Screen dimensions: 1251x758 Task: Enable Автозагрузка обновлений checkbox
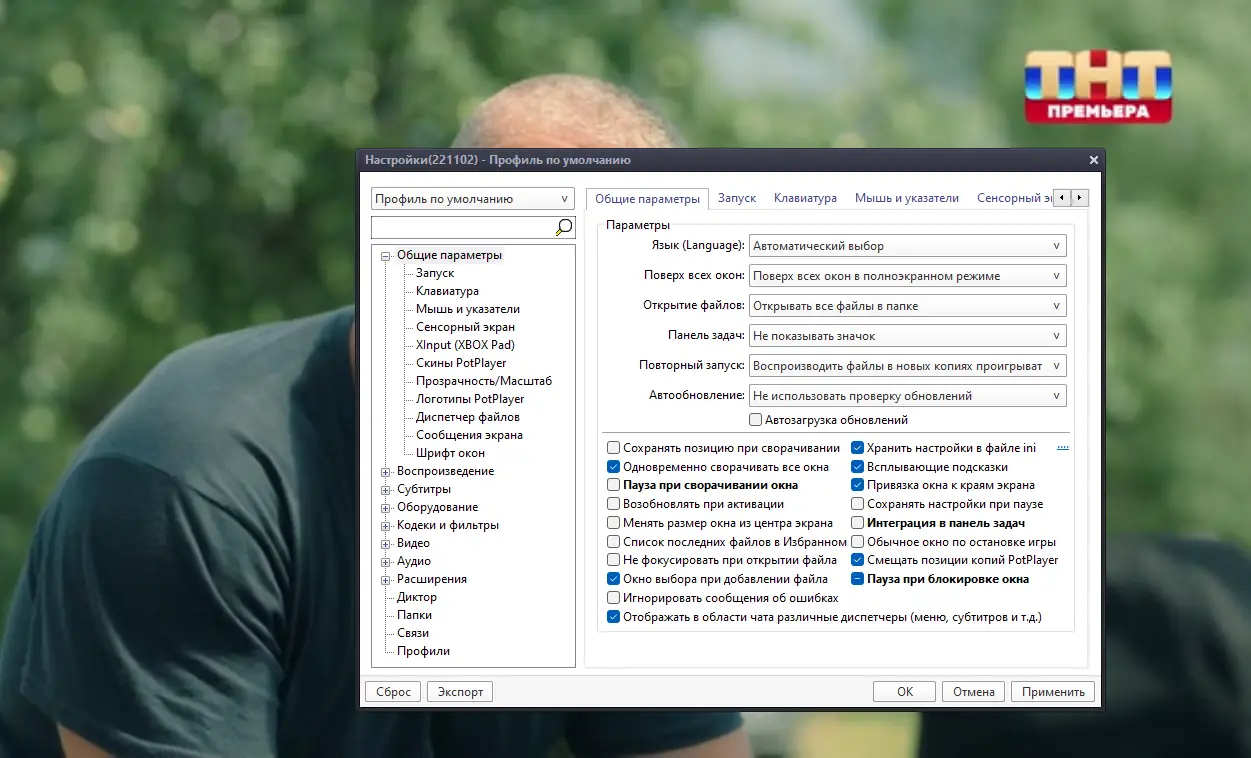coord(756,420)
